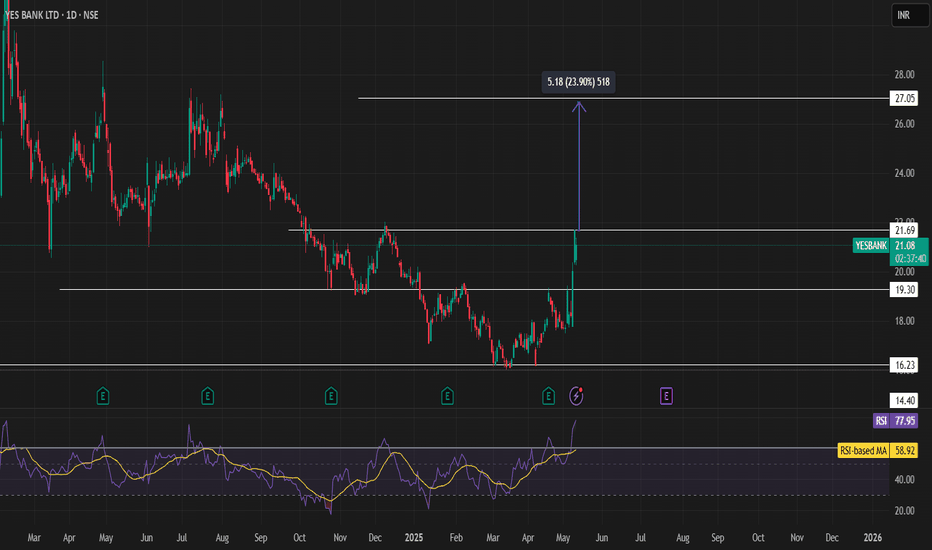Select the 19.30 horizontal line price label
The height and width of the screenshot is (550, 932).
[904, 290]
